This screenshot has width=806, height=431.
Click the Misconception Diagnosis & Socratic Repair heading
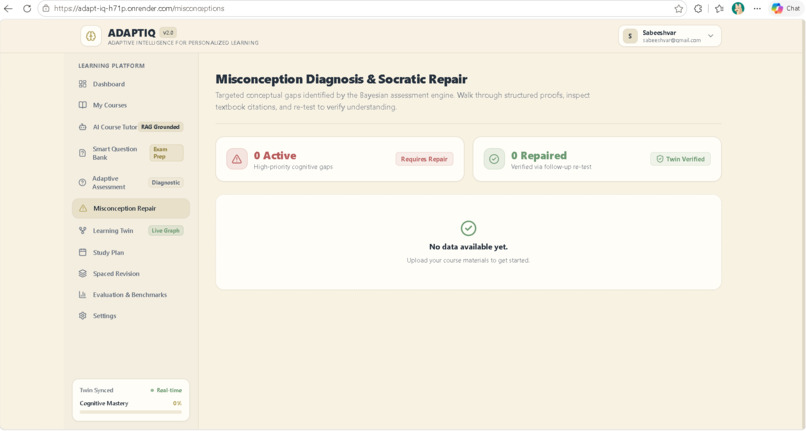(341, 79)
